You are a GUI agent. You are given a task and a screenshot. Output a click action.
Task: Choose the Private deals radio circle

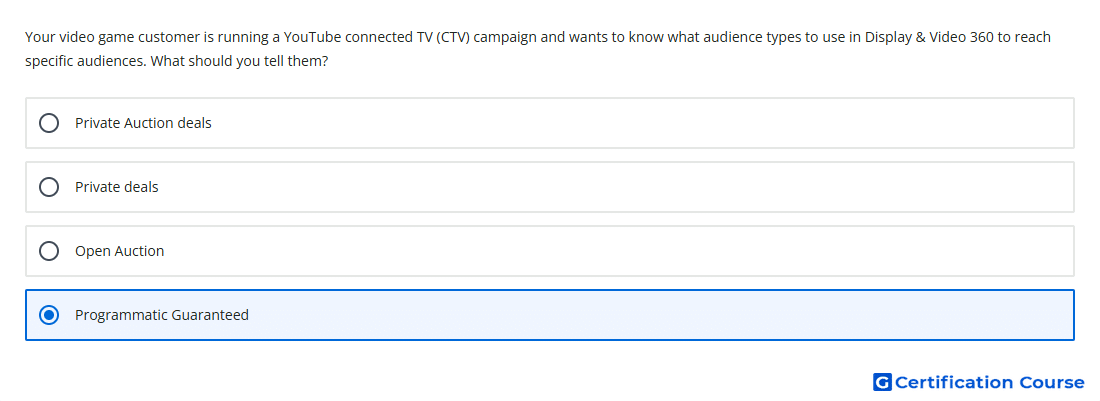point(48,187)
